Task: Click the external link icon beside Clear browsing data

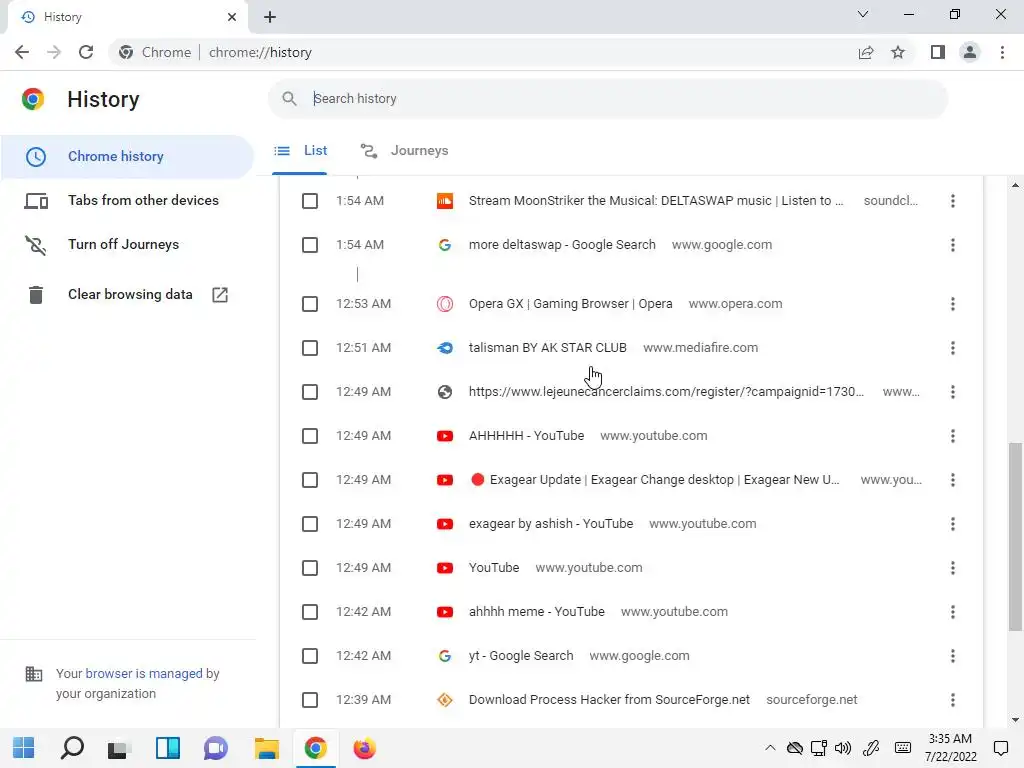Action: coord(220,295)
